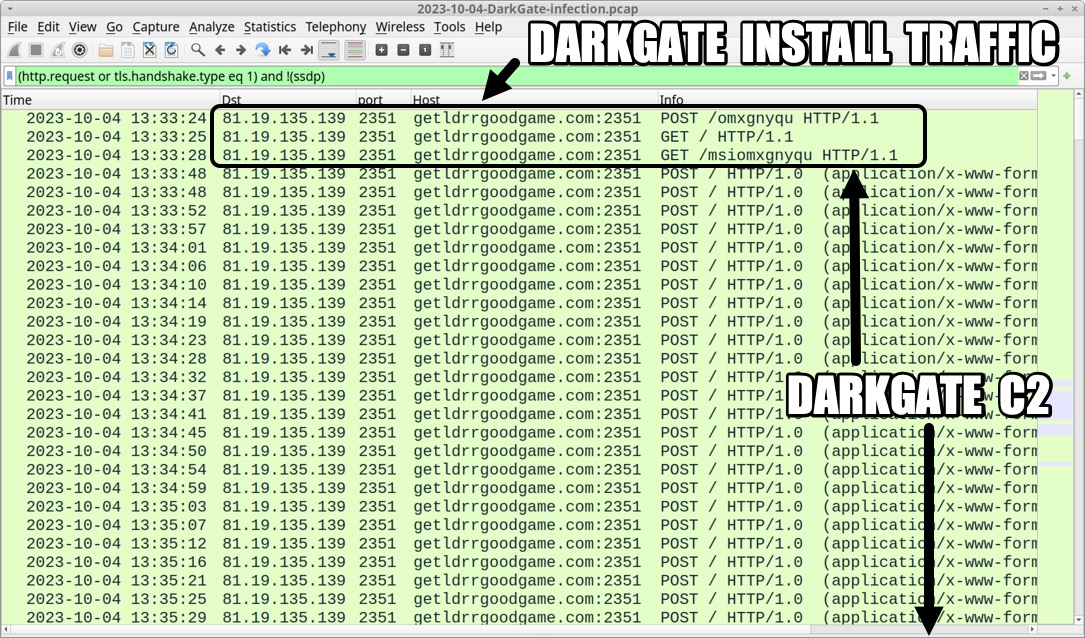
Task: Click the Go to specified packet icon
Action: point(262,50)
